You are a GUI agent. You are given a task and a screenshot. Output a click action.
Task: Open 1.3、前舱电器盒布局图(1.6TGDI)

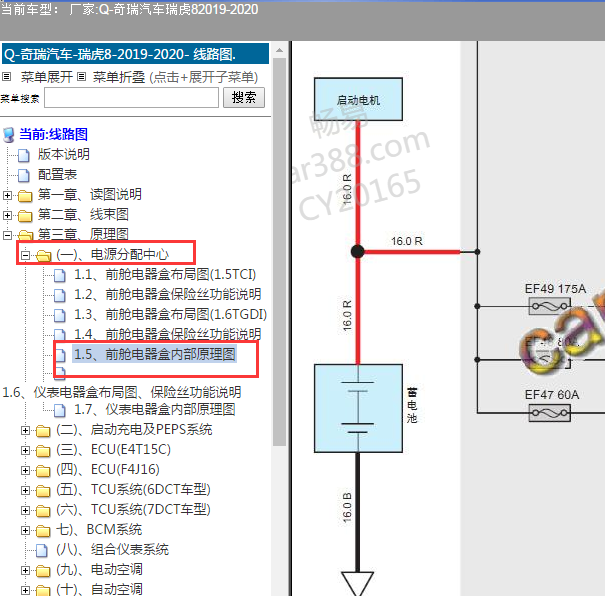click(x=171, y=314)
